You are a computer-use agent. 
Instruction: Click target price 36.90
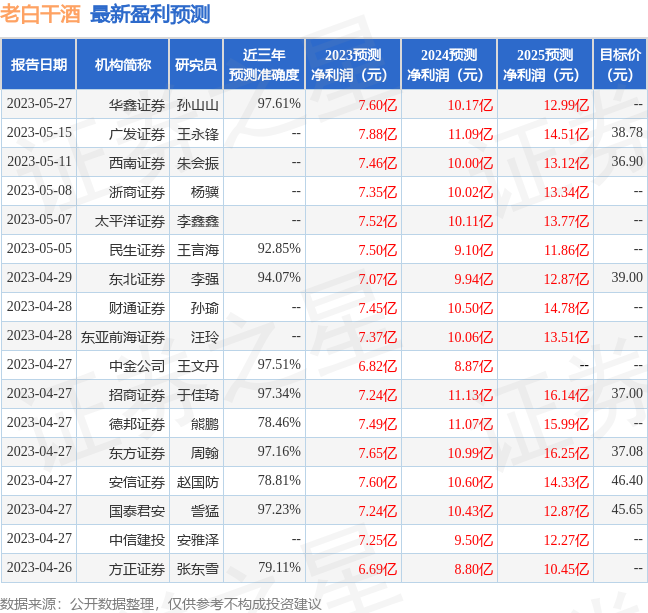[627, 161]
